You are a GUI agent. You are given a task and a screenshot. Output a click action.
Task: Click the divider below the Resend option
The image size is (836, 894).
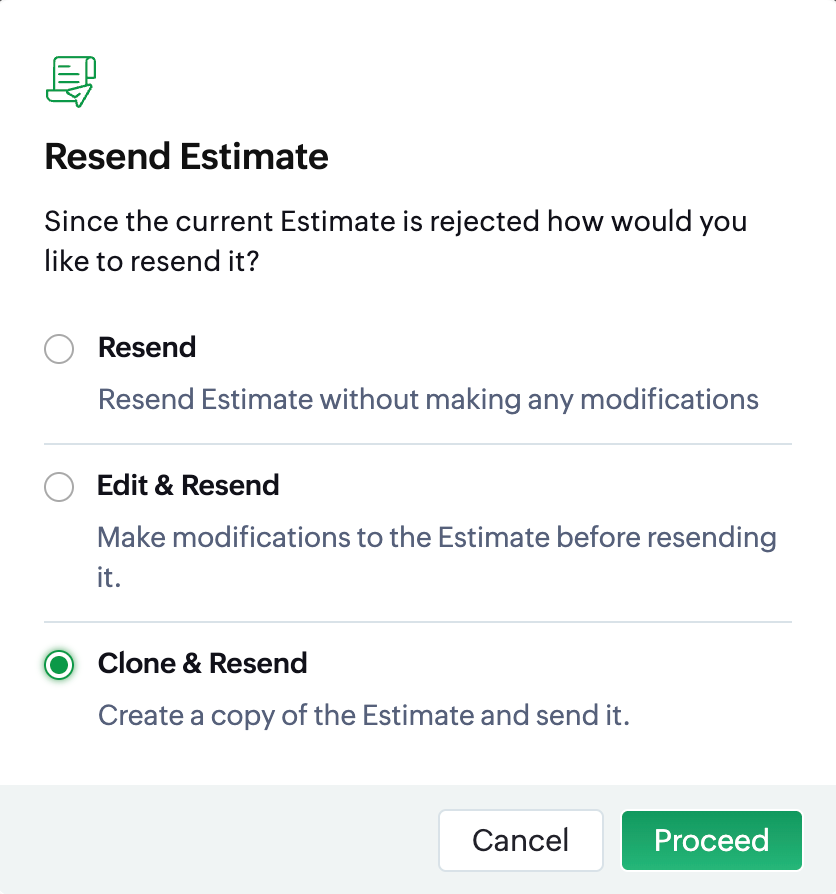(x=417, y=443)
